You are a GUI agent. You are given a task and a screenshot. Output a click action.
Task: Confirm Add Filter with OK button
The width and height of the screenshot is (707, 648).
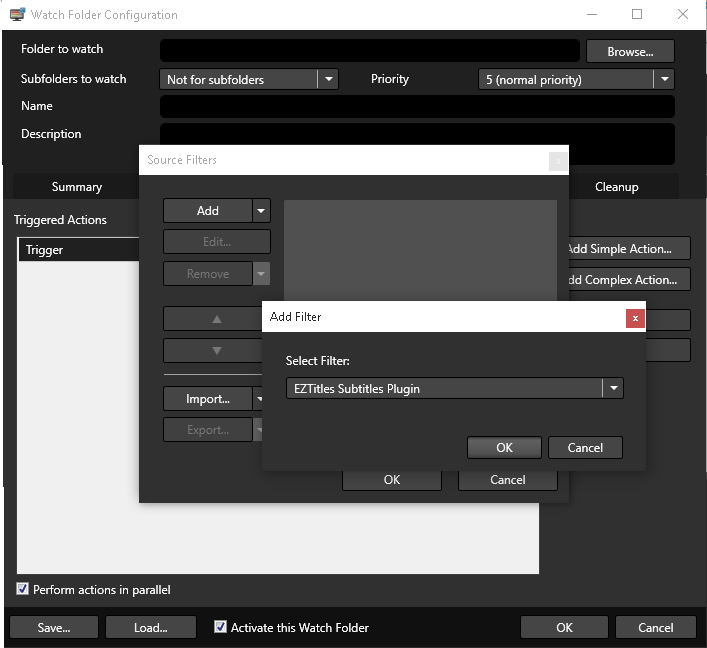[x=504, y=447]
